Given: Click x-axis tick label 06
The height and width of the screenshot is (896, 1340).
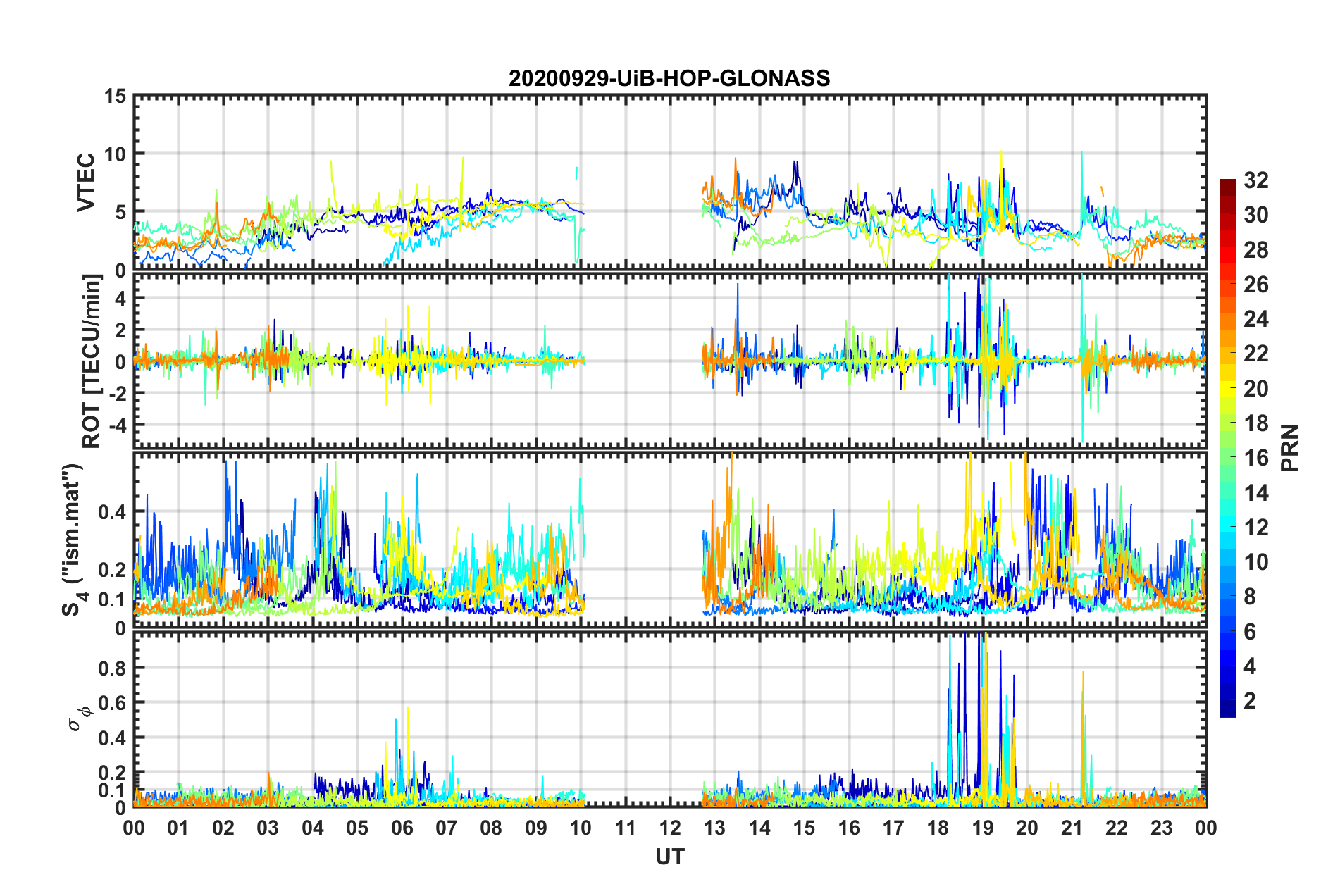Looking at the screenshot, I should click(x=402, y=827).
